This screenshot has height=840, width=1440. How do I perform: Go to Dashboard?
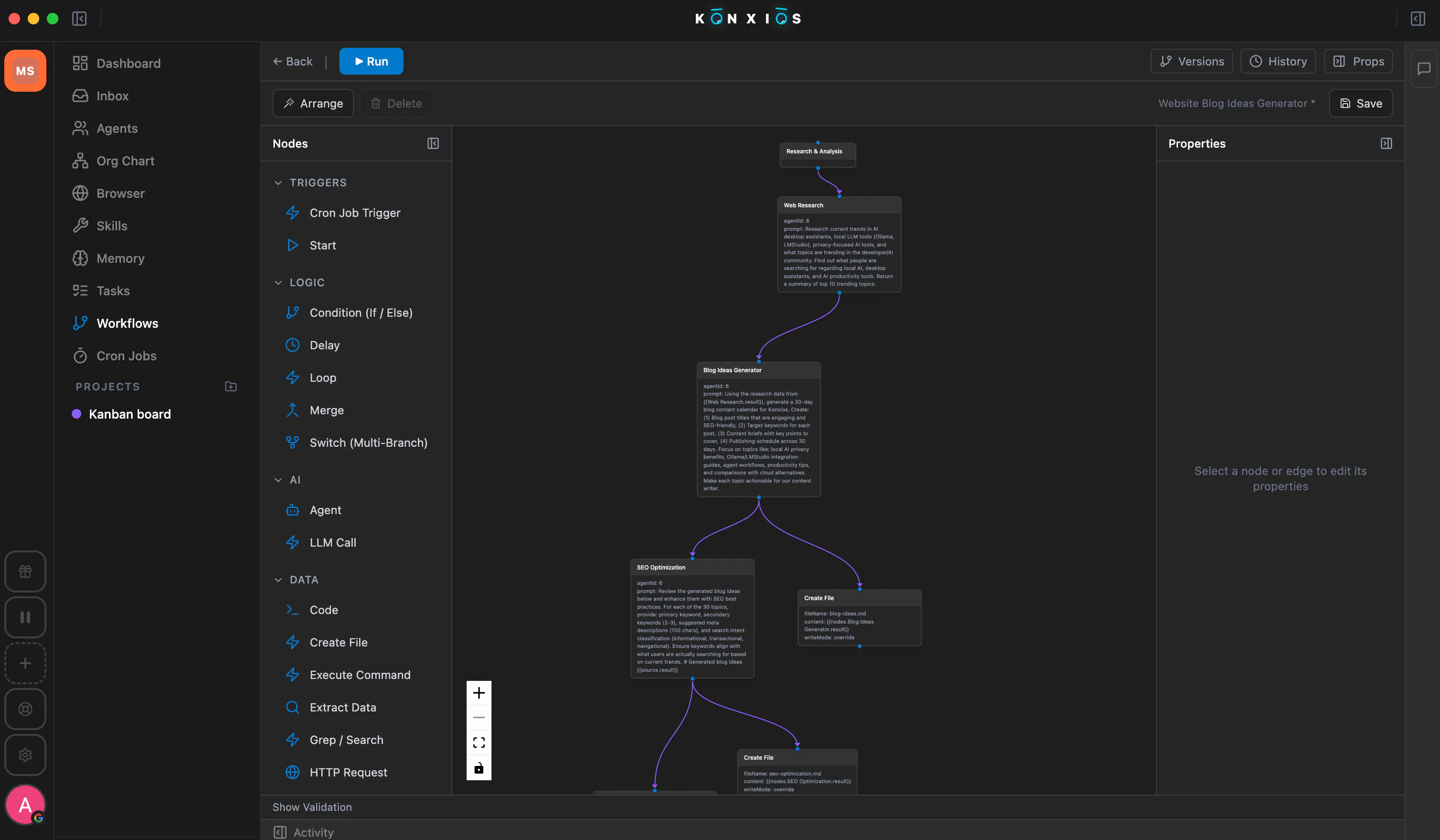point(117,63)
